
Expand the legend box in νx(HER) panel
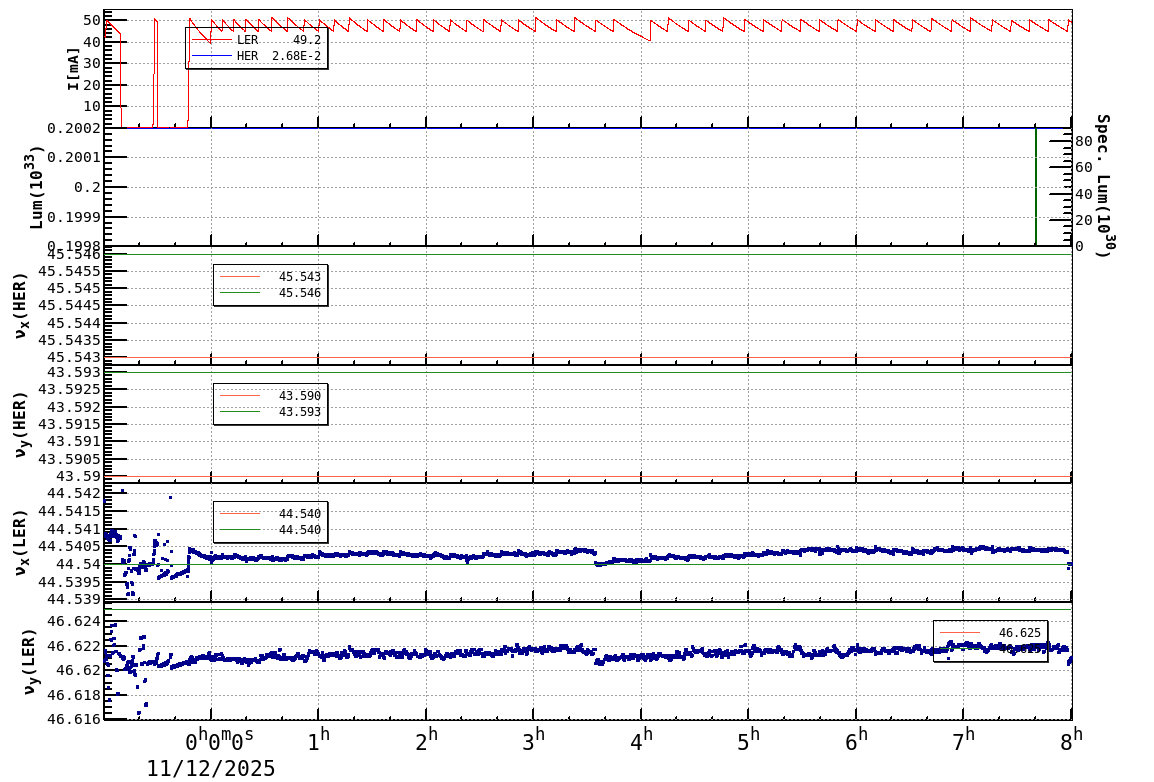pyautogui.click(x=268, y=284)
